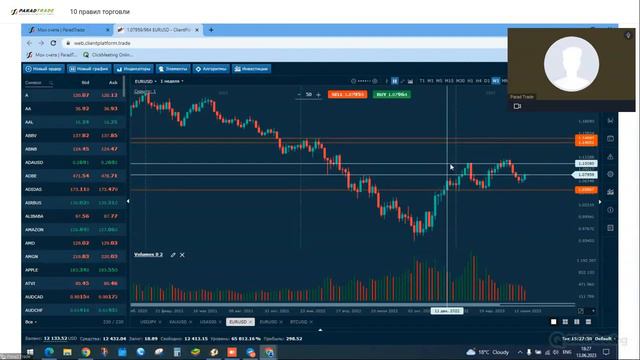Select the area chart type icon
Viewport: 640px width, 360px height.
pos(410,81)
